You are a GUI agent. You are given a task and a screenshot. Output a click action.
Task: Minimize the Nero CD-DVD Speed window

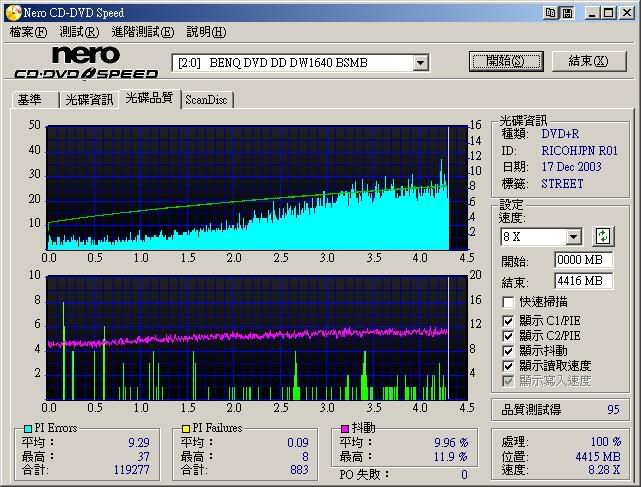pos(592,13)
